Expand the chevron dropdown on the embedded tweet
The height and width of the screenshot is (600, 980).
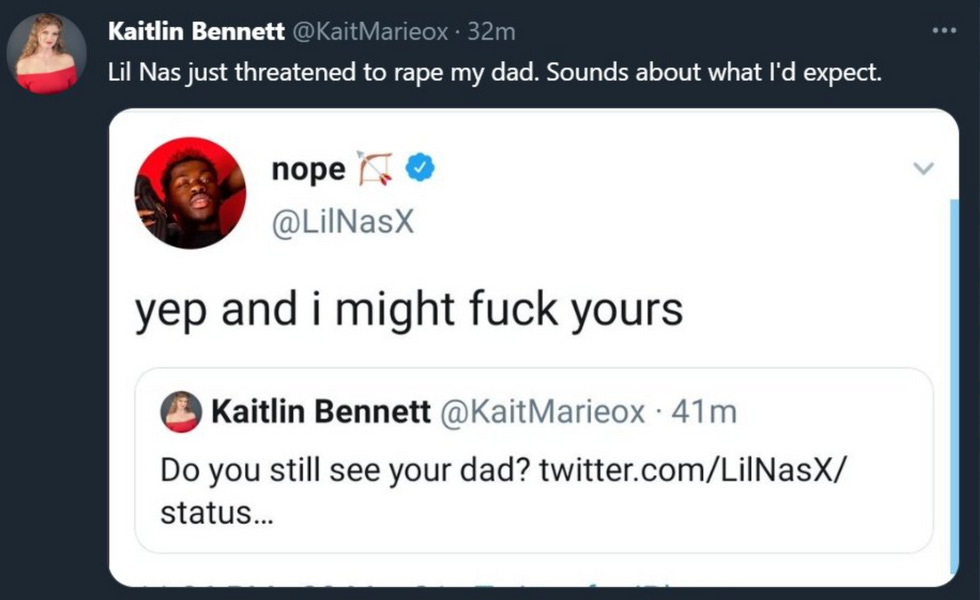[924, 169]
